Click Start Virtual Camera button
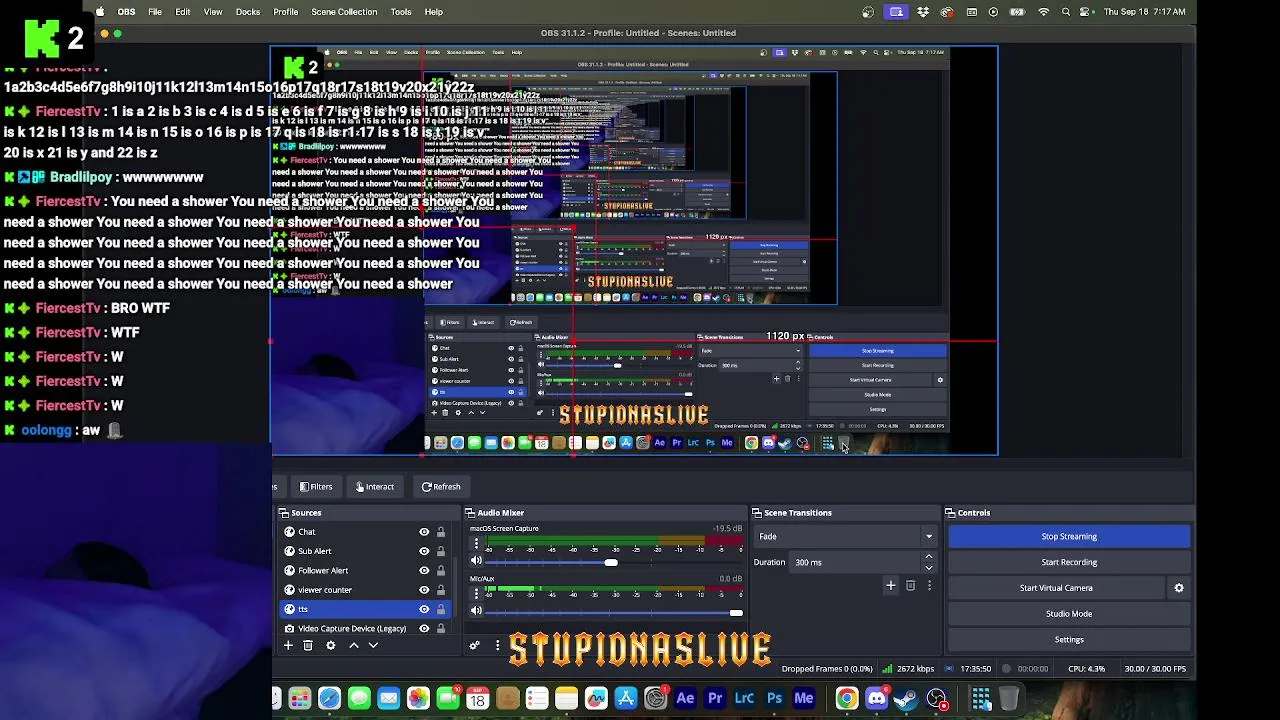Image resolution: width=1280 pixels, height=720 pixels. pyautogui.click(x=1056, y=588)
